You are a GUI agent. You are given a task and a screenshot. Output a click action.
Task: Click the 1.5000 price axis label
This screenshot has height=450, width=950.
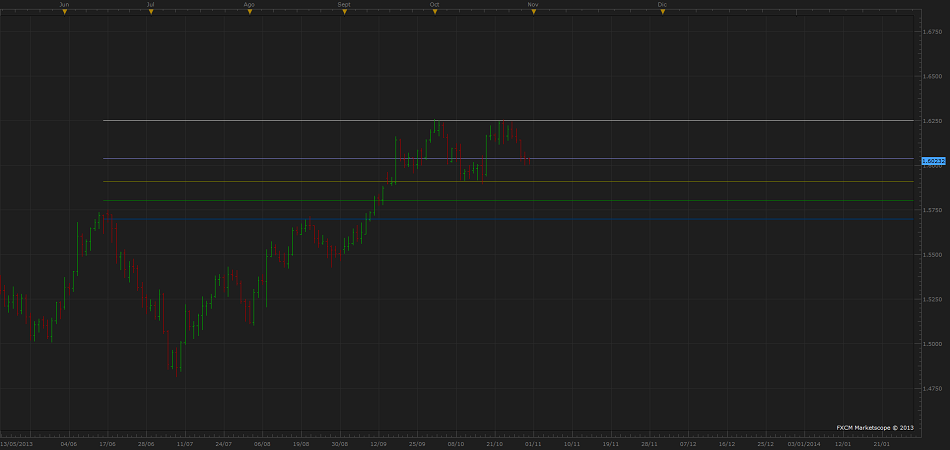pyautogui.click(x=932, y=344)
